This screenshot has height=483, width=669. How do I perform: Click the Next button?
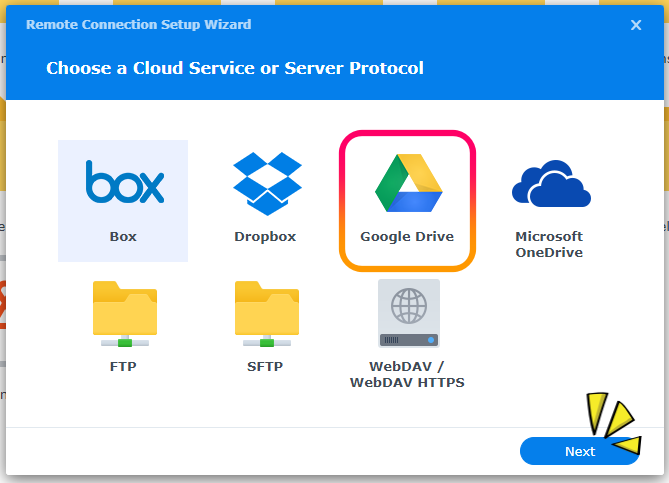[579, 451]
